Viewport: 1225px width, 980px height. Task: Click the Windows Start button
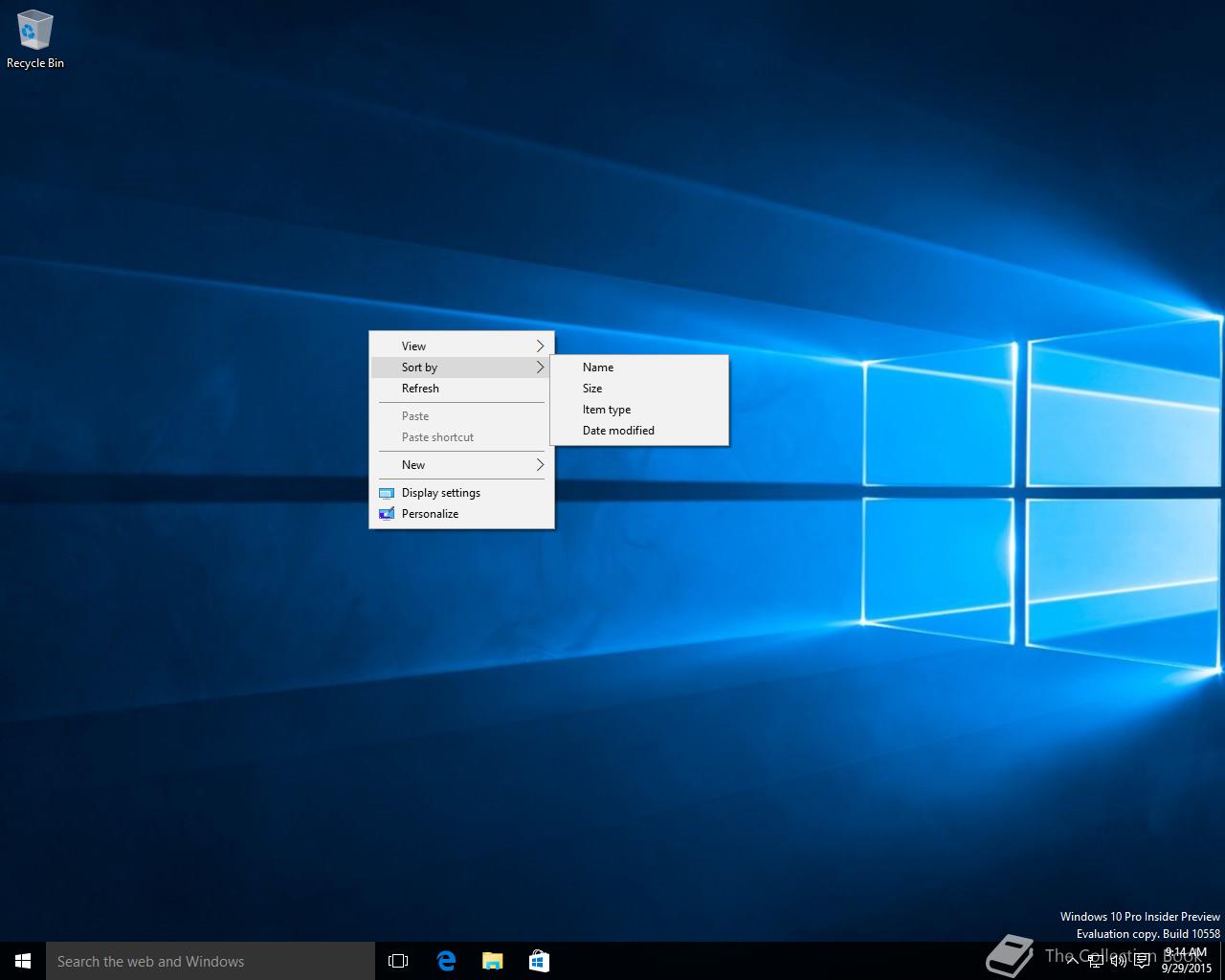click(23, 961)
